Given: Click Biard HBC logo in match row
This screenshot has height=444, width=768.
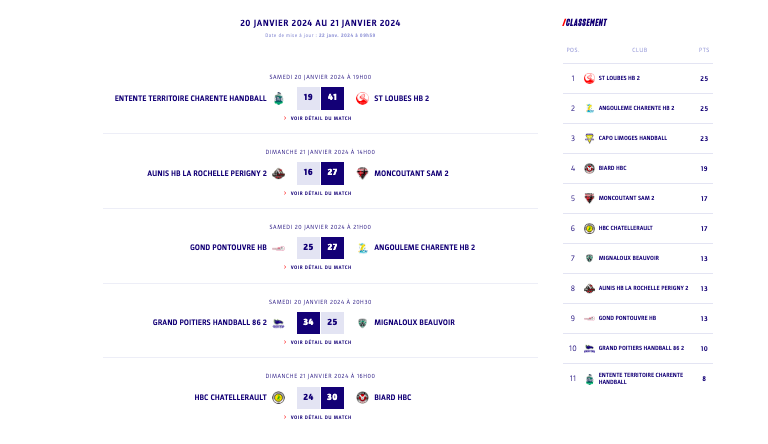Looking at the screenshot, I should [362, 397].
